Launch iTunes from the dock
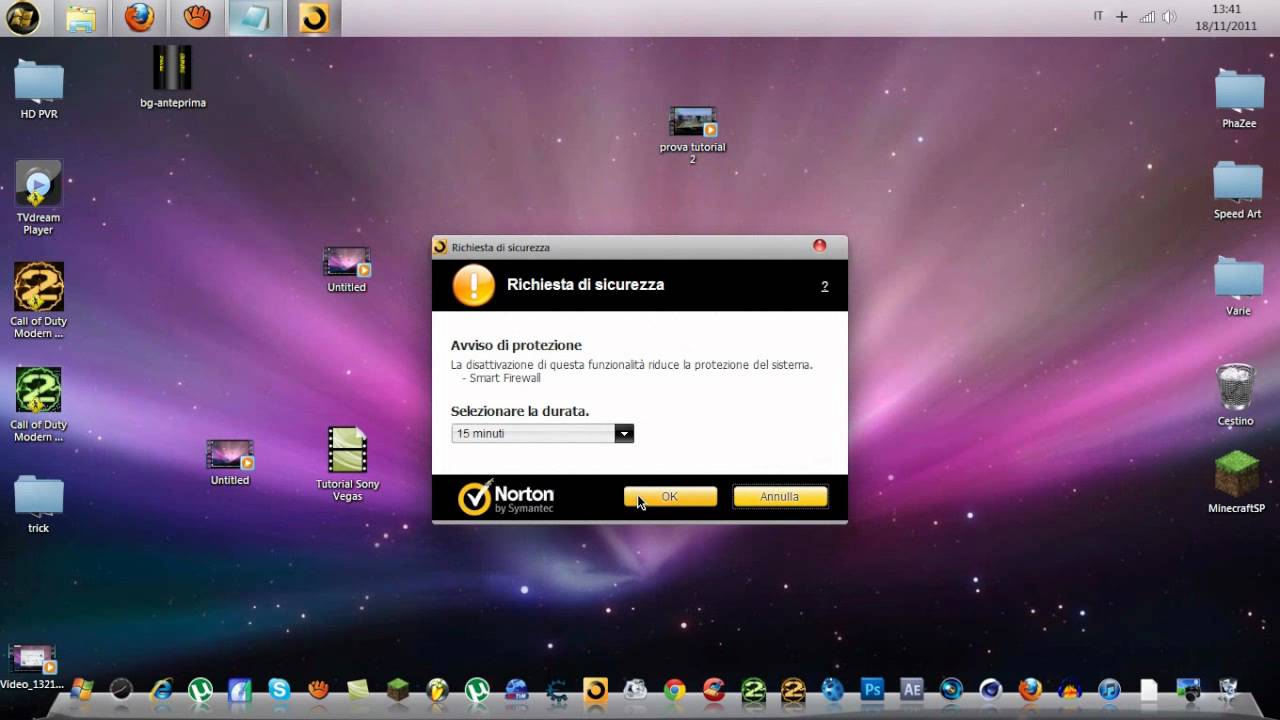 (x=1109, y=689)
